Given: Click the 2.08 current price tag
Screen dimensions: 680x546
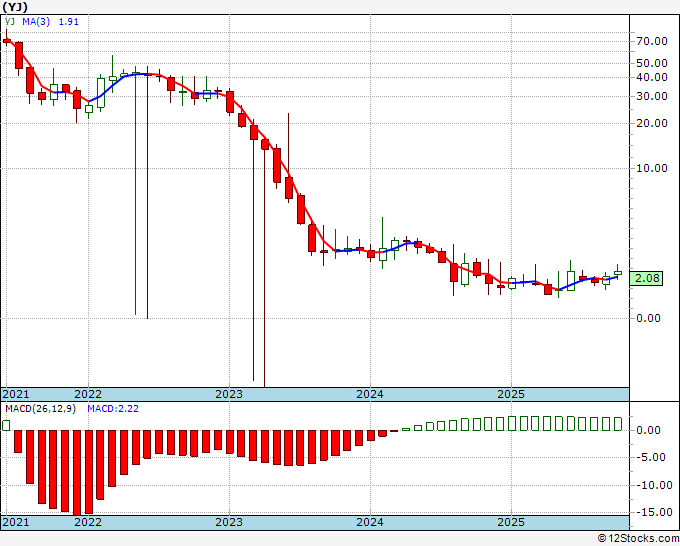Looking at the screenshot, I should click(x=647, y=278).
